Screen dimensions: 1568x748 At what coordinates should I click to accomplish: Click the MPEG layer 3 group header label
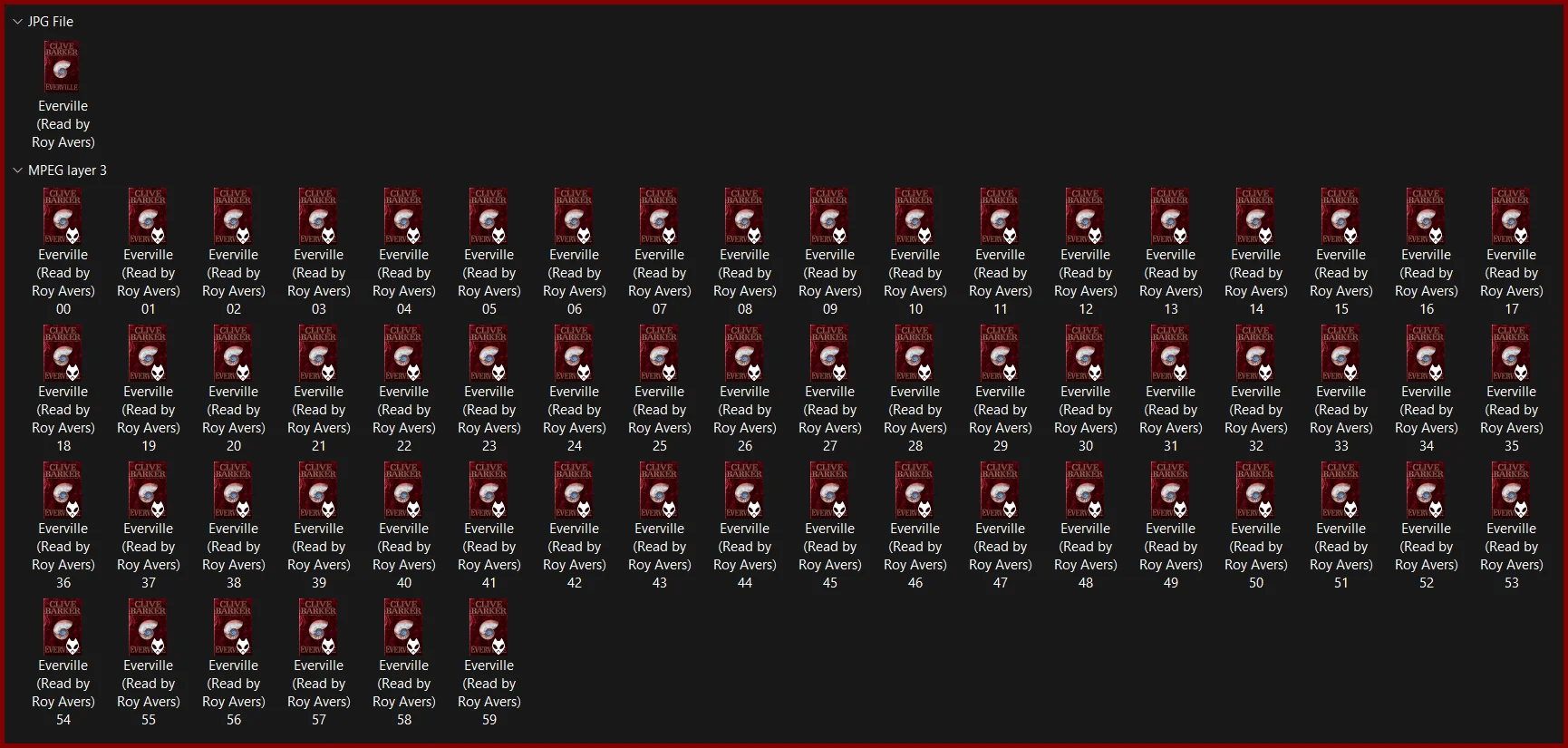coord(67,170)
